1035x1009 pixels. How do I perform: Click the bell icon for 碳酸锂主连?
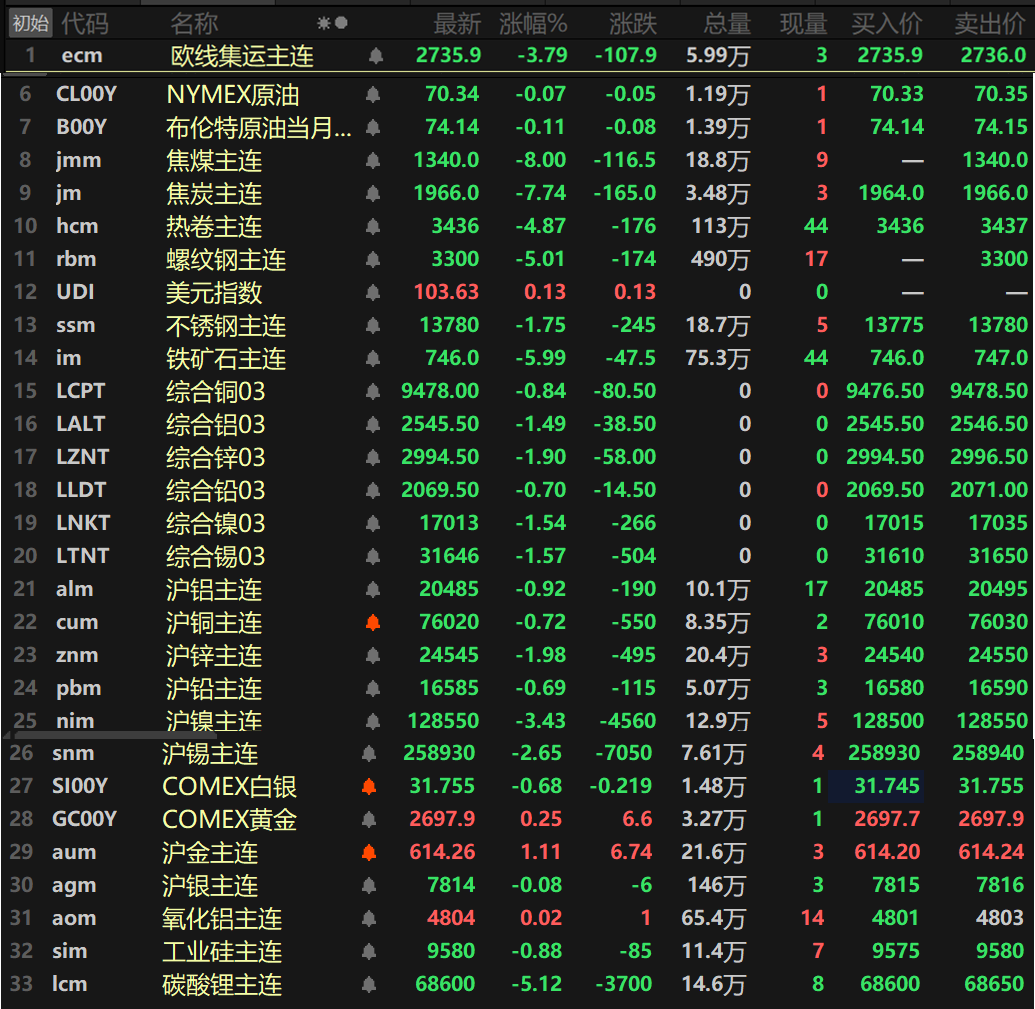[369, 985]
